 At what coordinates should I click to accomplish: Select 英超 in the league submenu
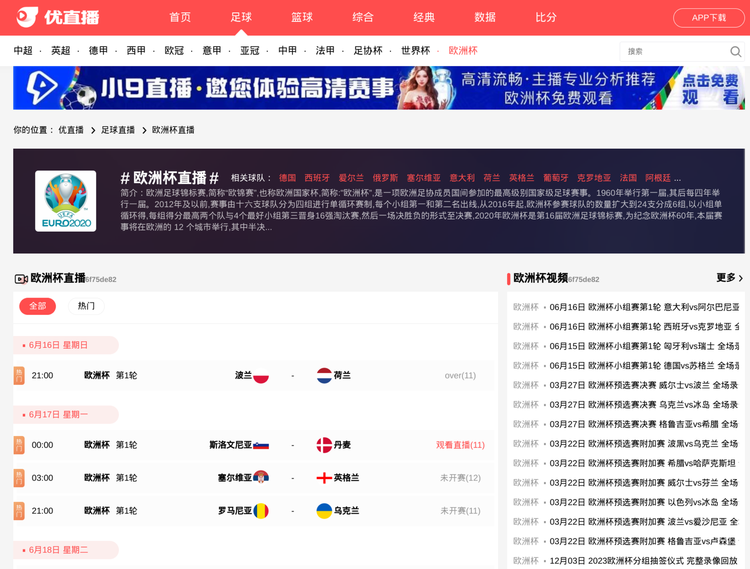pos(61,51)
